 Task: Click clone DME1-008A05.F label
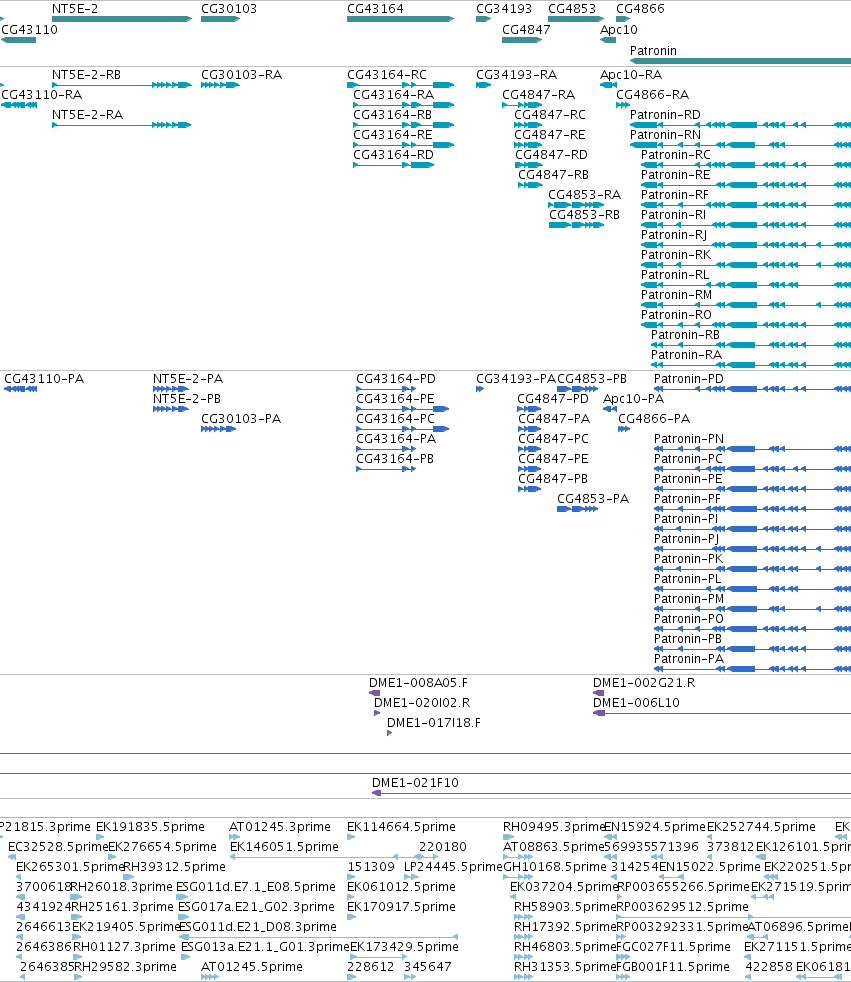pyautogui.click(x=418, y=683)
